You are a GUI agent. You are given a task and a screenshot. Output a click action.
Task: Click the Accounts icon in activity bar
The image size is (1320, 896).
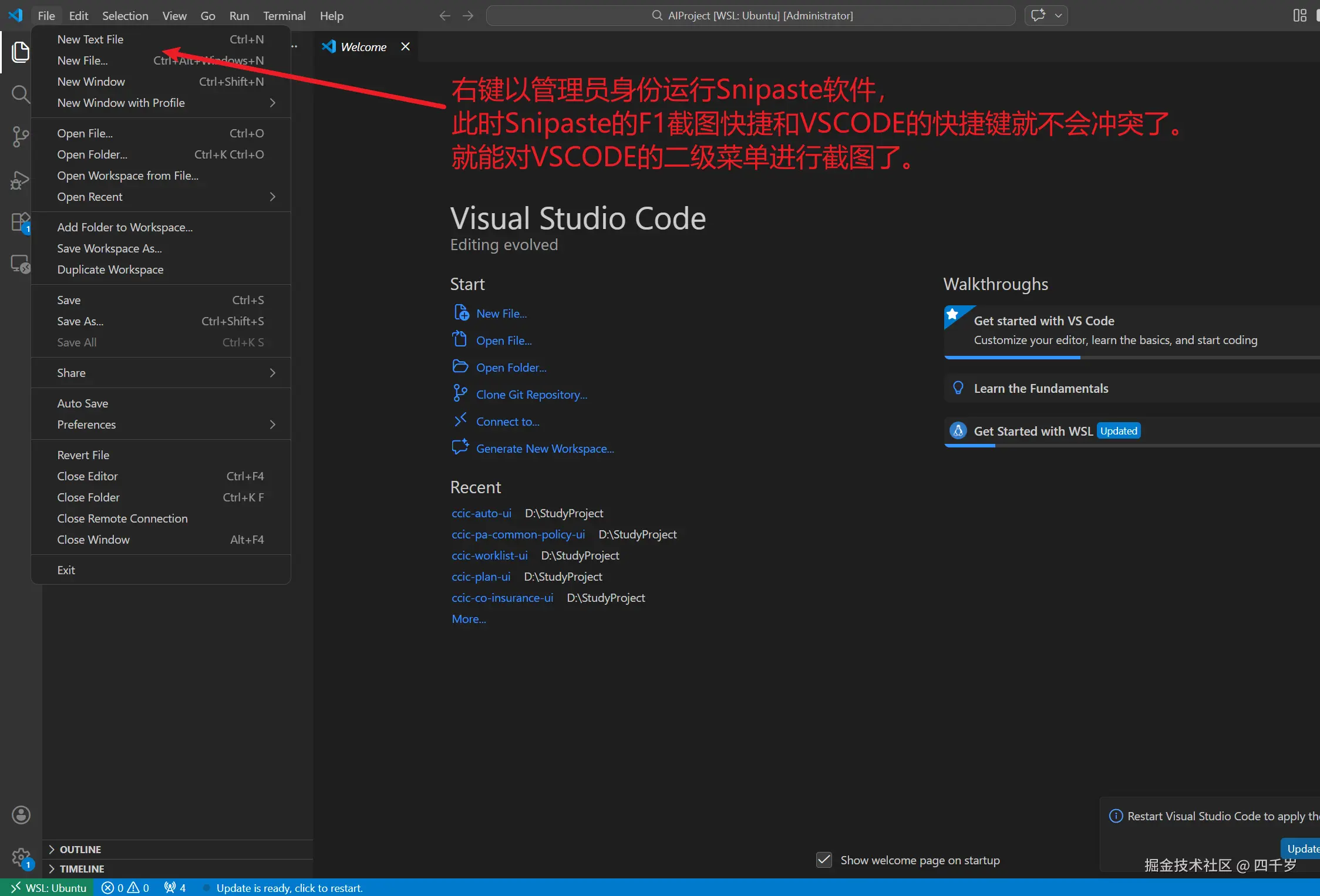pos(21,815)
